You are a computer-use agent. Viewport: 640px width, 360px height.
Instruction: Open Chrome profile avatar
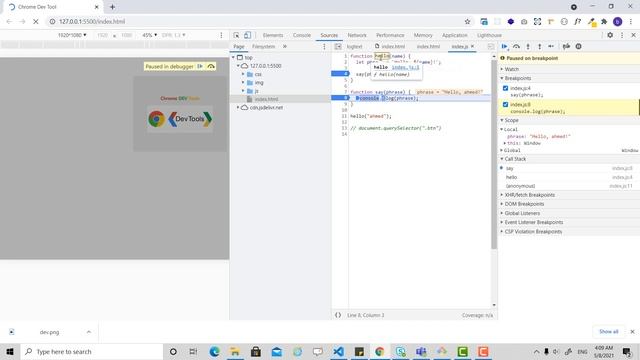pyautogui.click(x=618, y=21)
